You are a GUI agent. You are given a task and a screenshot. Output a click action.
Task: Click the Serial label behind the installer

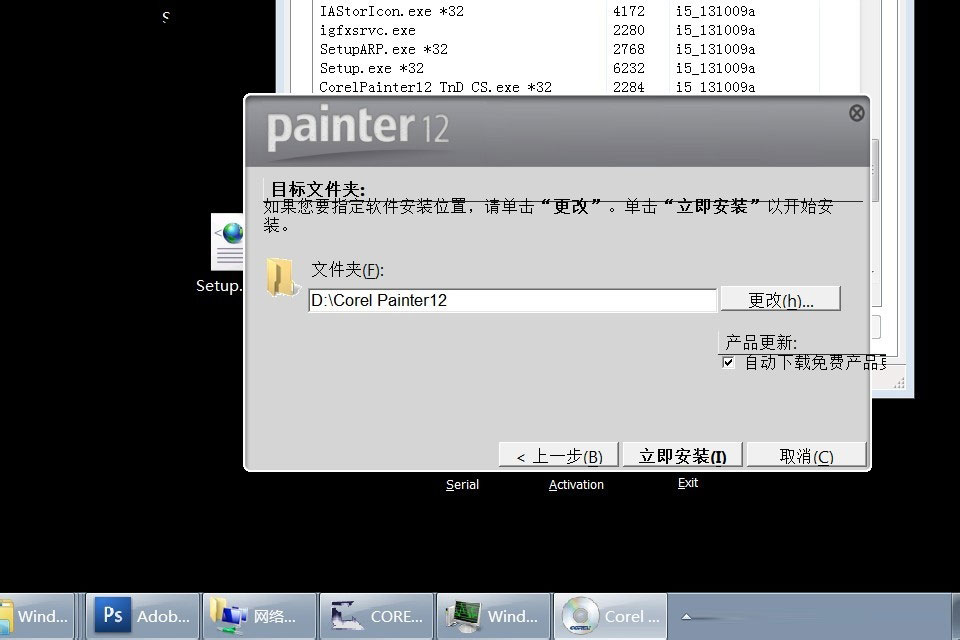coord(462,484)
